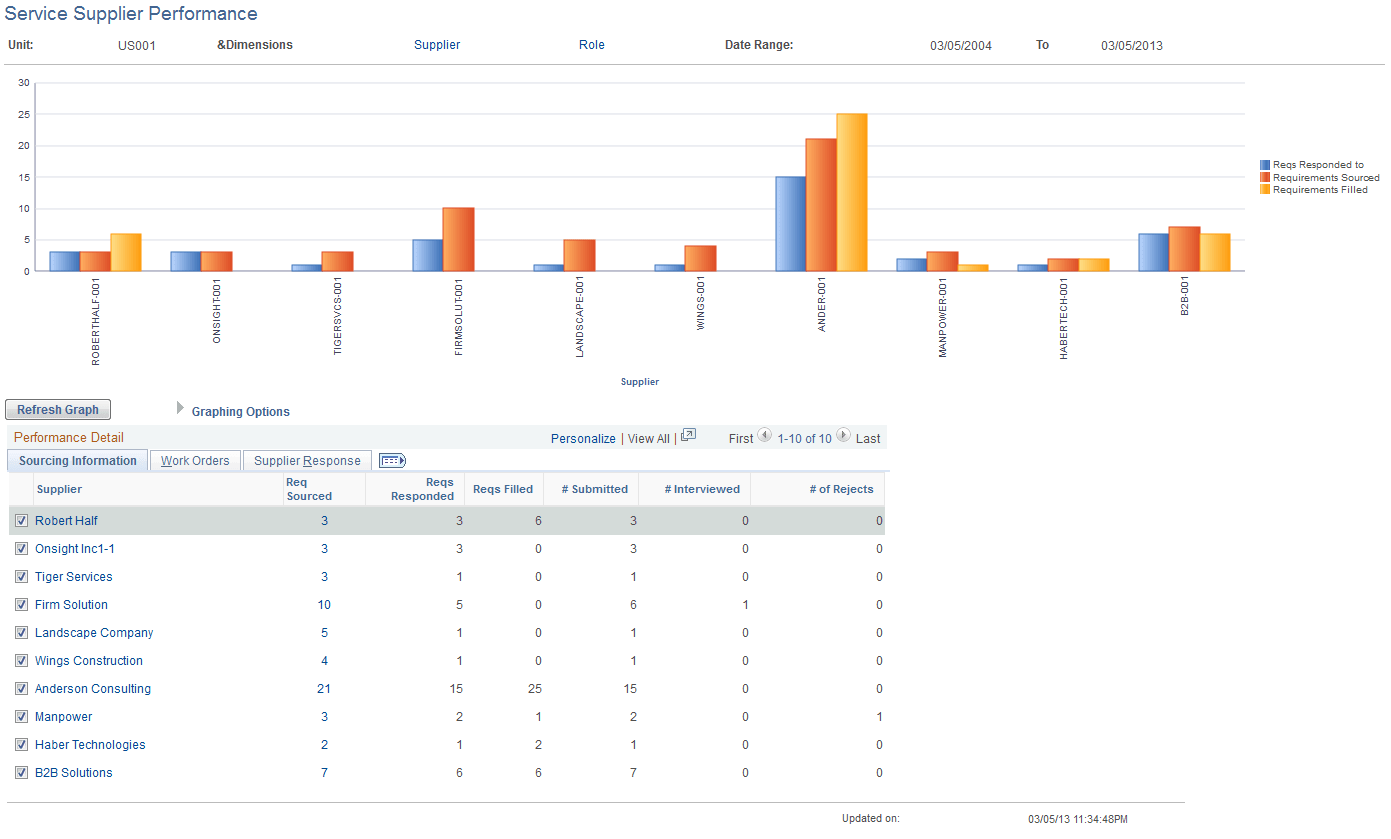The width and height of the screenshot is (1391, 839).
Task: Select the Sourcing Information tab
Action: click(77, 460)
